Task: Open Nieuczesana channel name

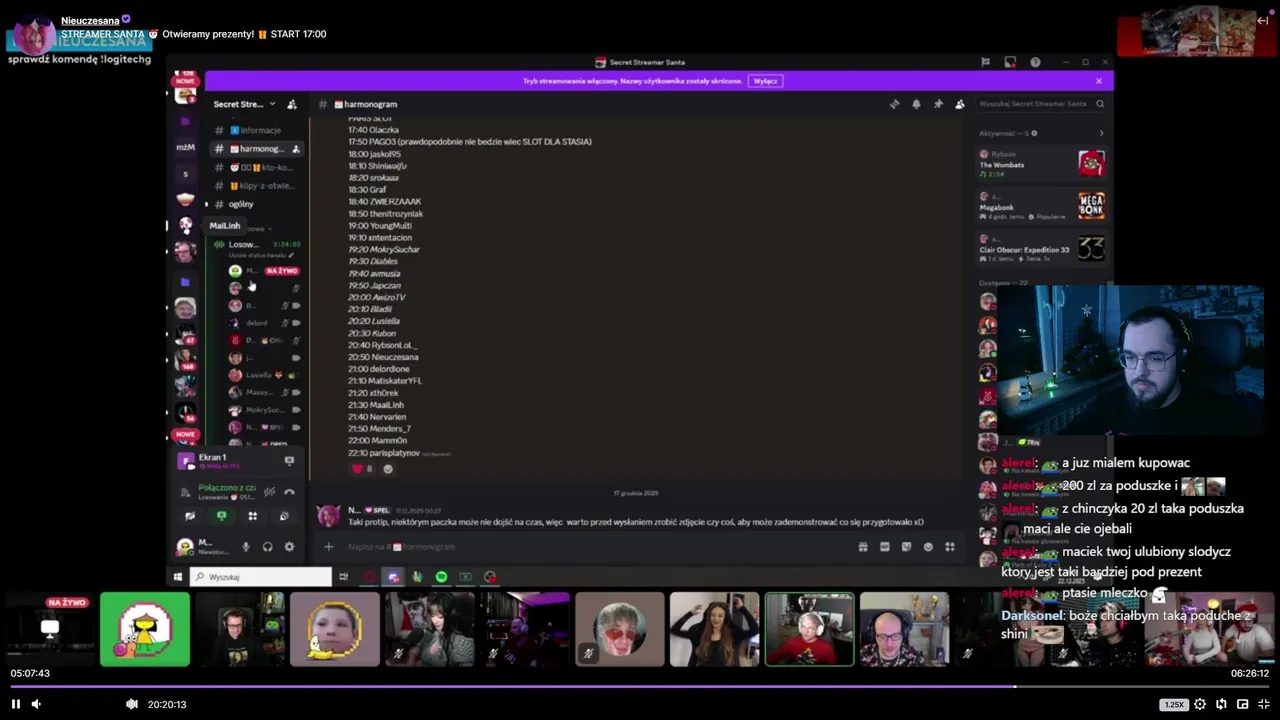Action: coord(90,20)
